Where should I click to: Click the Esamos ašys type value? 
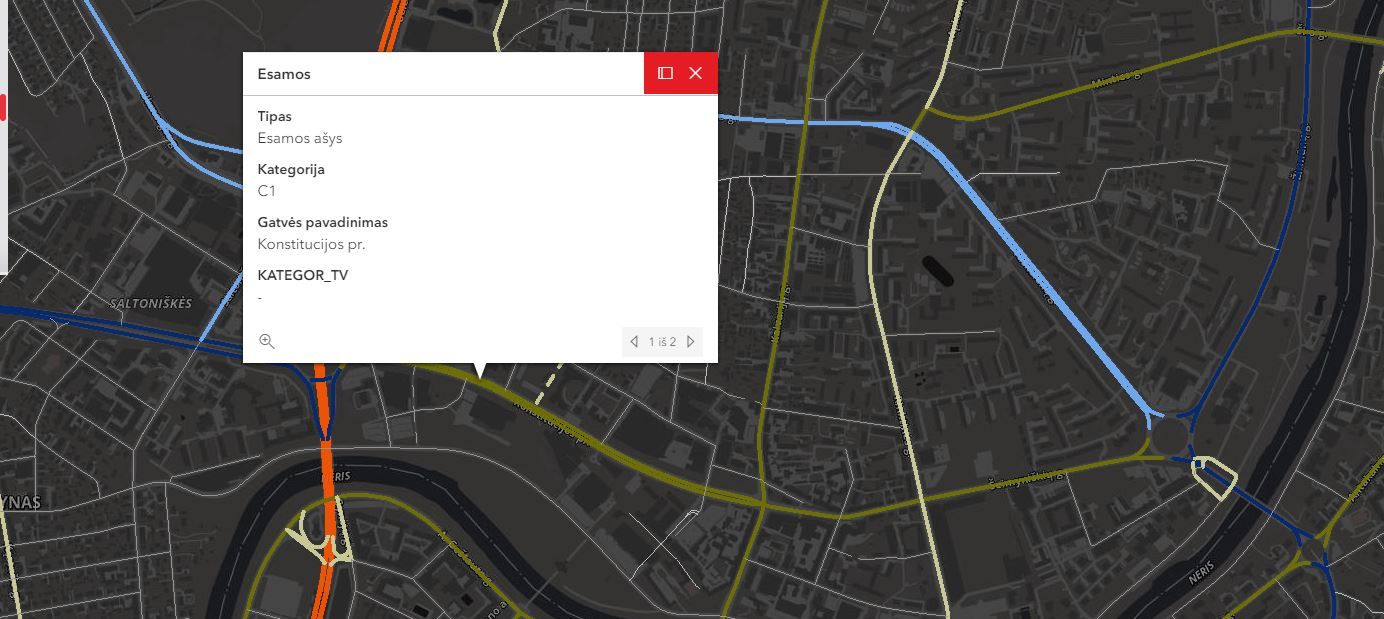coord(300,138)
